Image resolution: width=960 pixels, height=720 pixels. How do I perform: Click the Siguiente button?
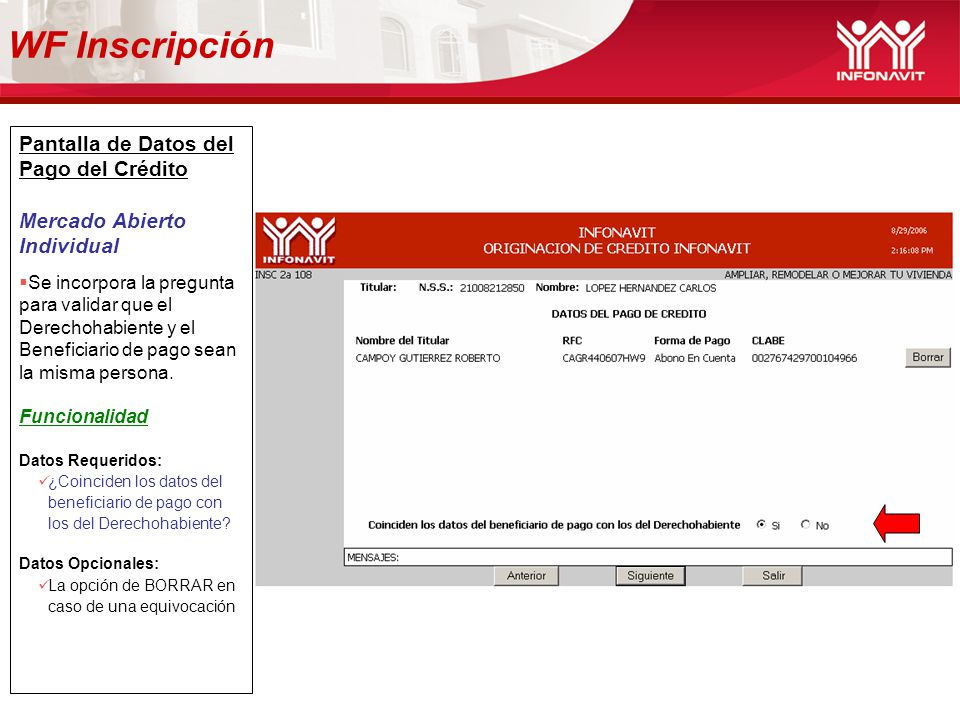click(650, 576)
